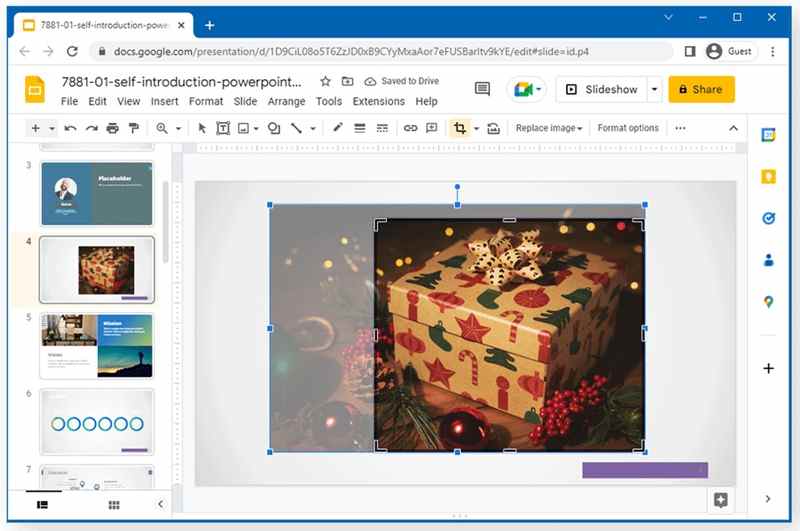Click the get add-ons plus icon
The image size is (800, 531).
click(x=768, y=368)
